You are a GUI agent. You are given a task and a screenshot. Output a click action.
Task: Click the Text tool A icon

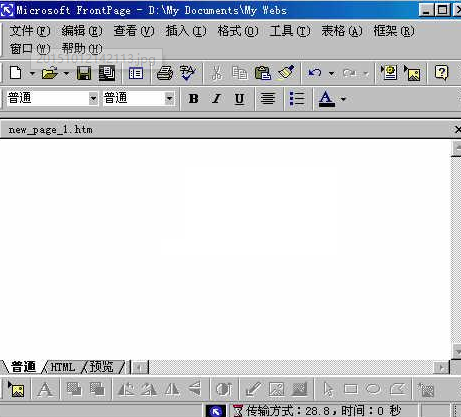pyautogui.click(x=45, y=389)
